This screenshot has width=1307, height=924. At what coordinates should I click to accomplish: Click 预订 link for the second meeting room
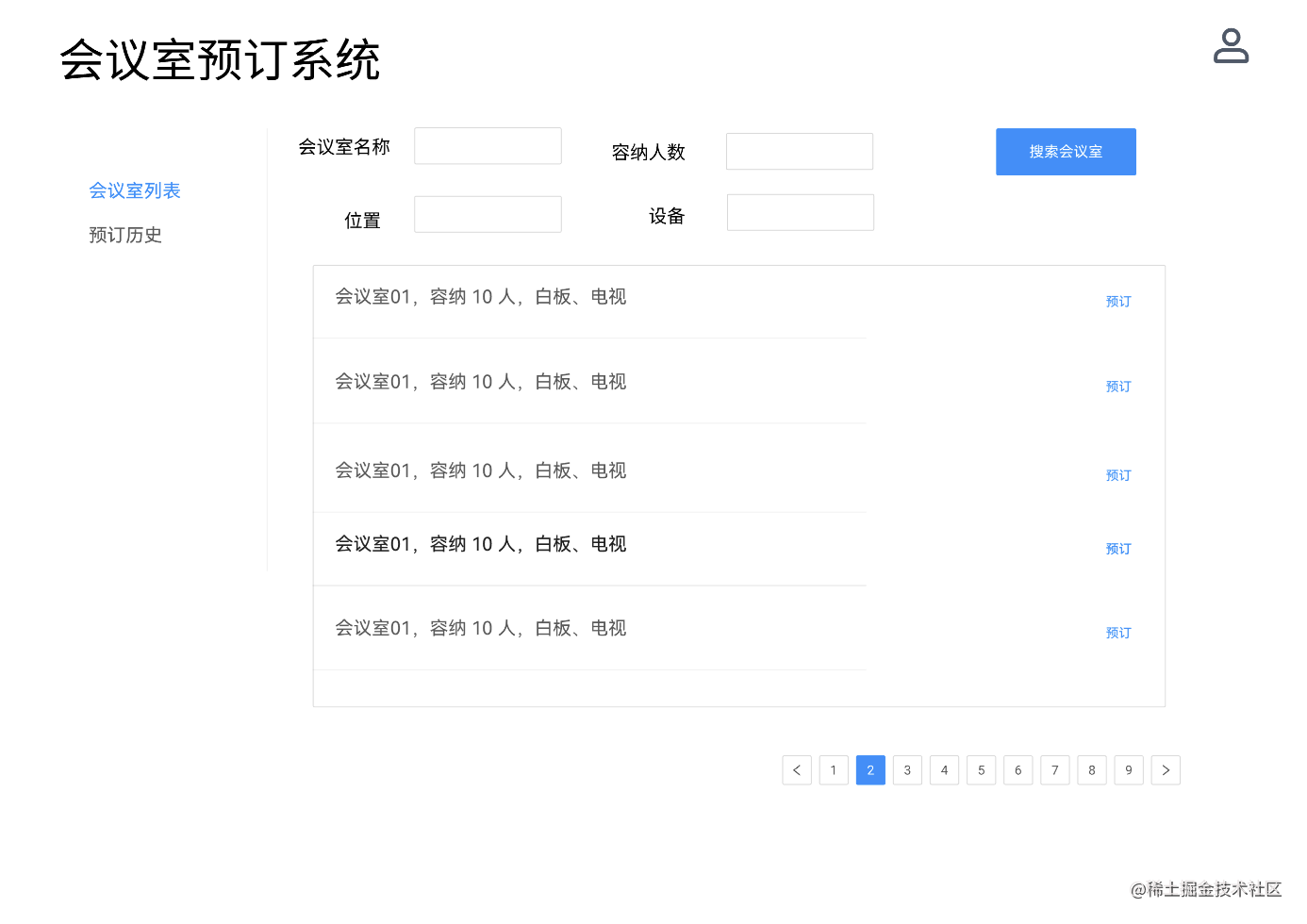(1118, 387)
